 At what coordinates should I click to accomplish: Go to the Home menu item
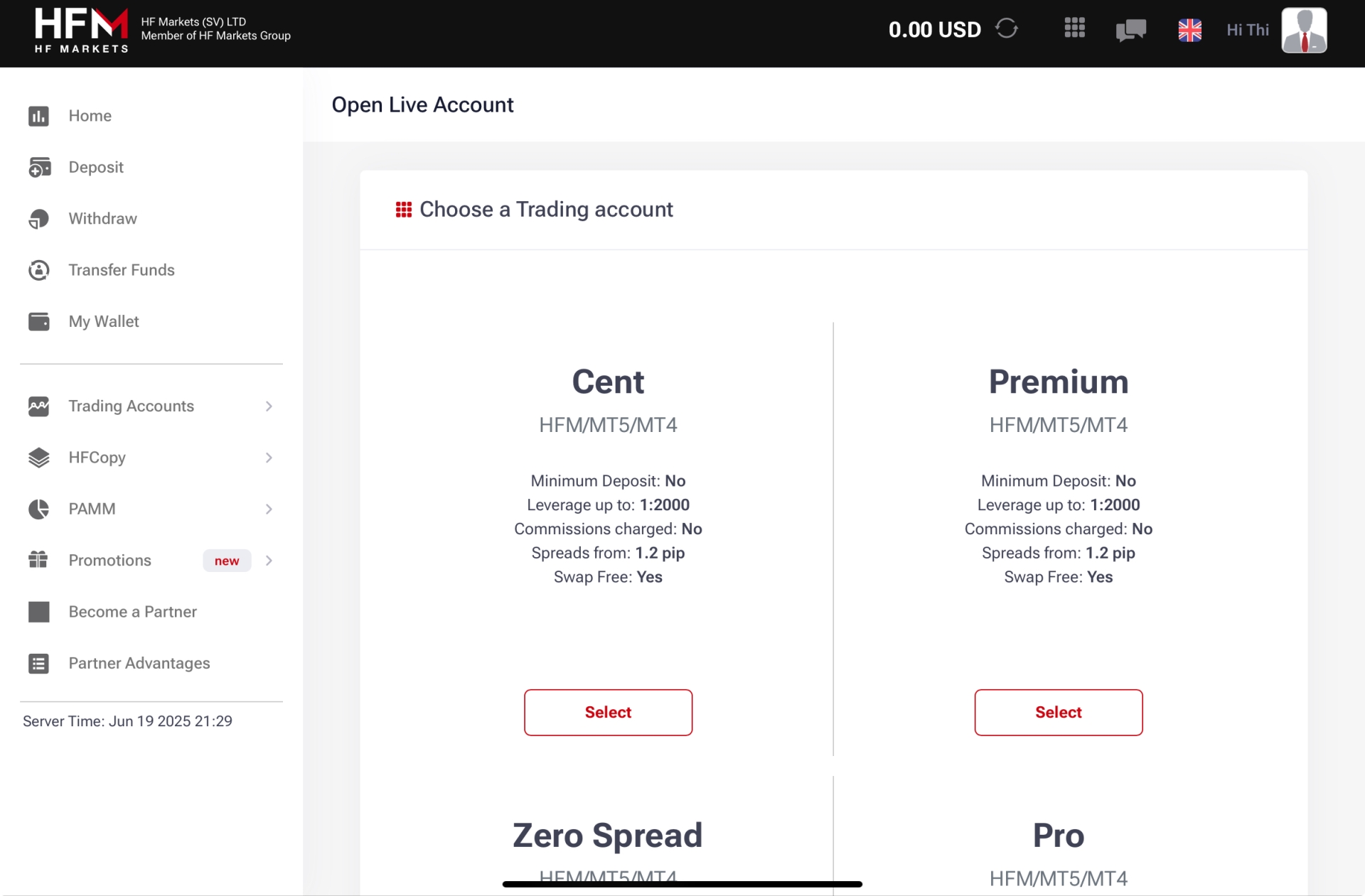pos(90,116)
